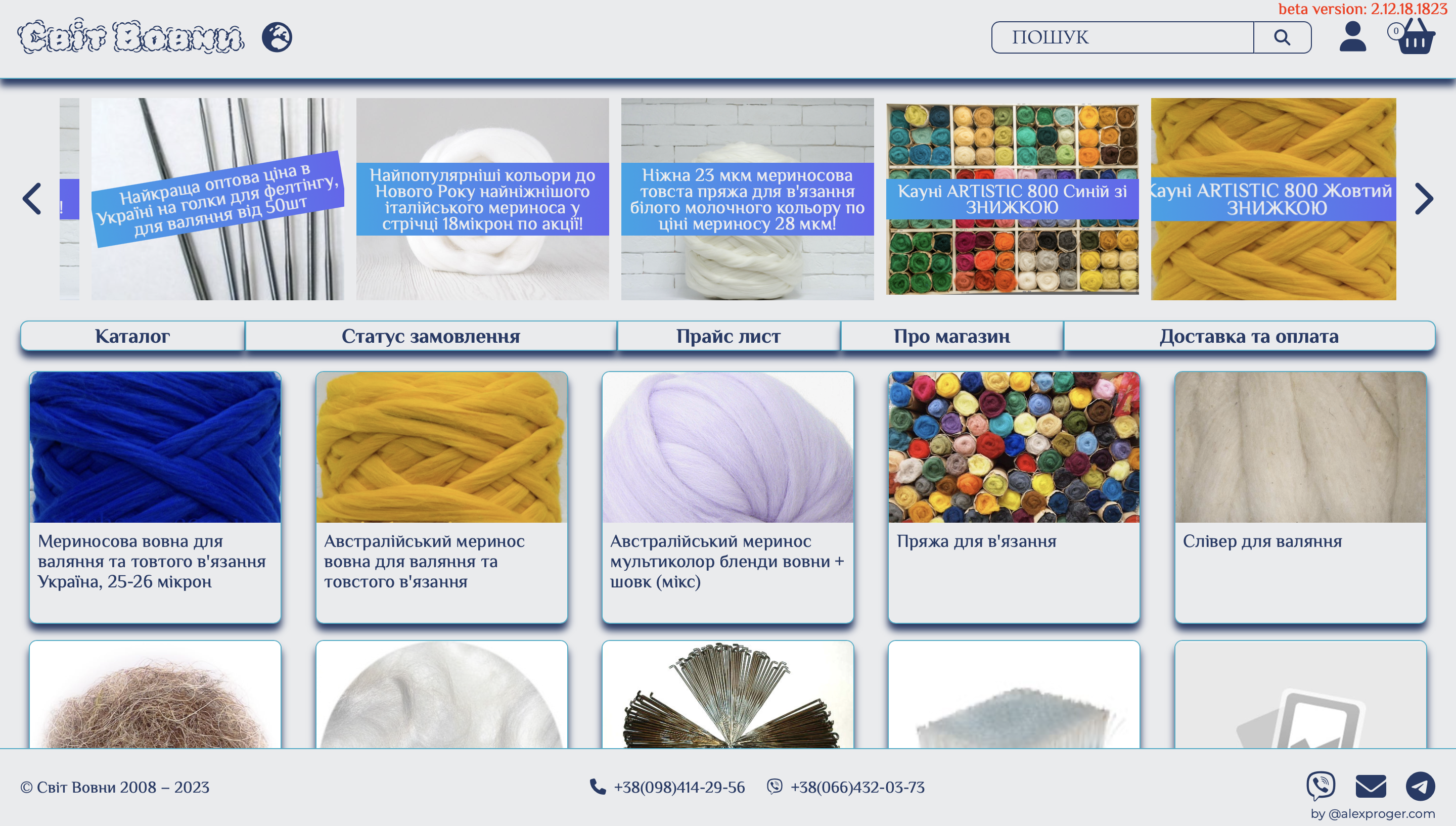Open Австралійський меринос мультиколор бленди category
Screen dimensions: 1456x826
[x=727, y=497]
